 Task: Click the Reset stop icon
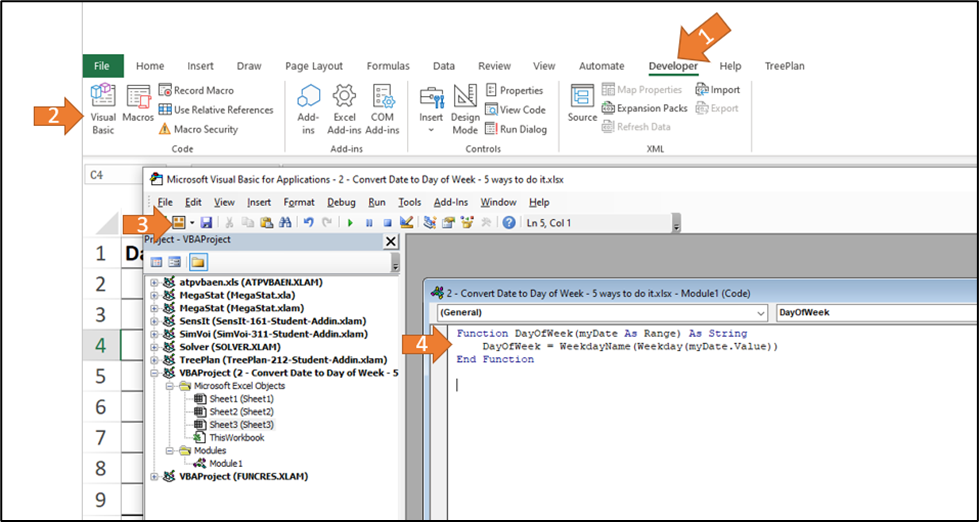coord(387,222)
